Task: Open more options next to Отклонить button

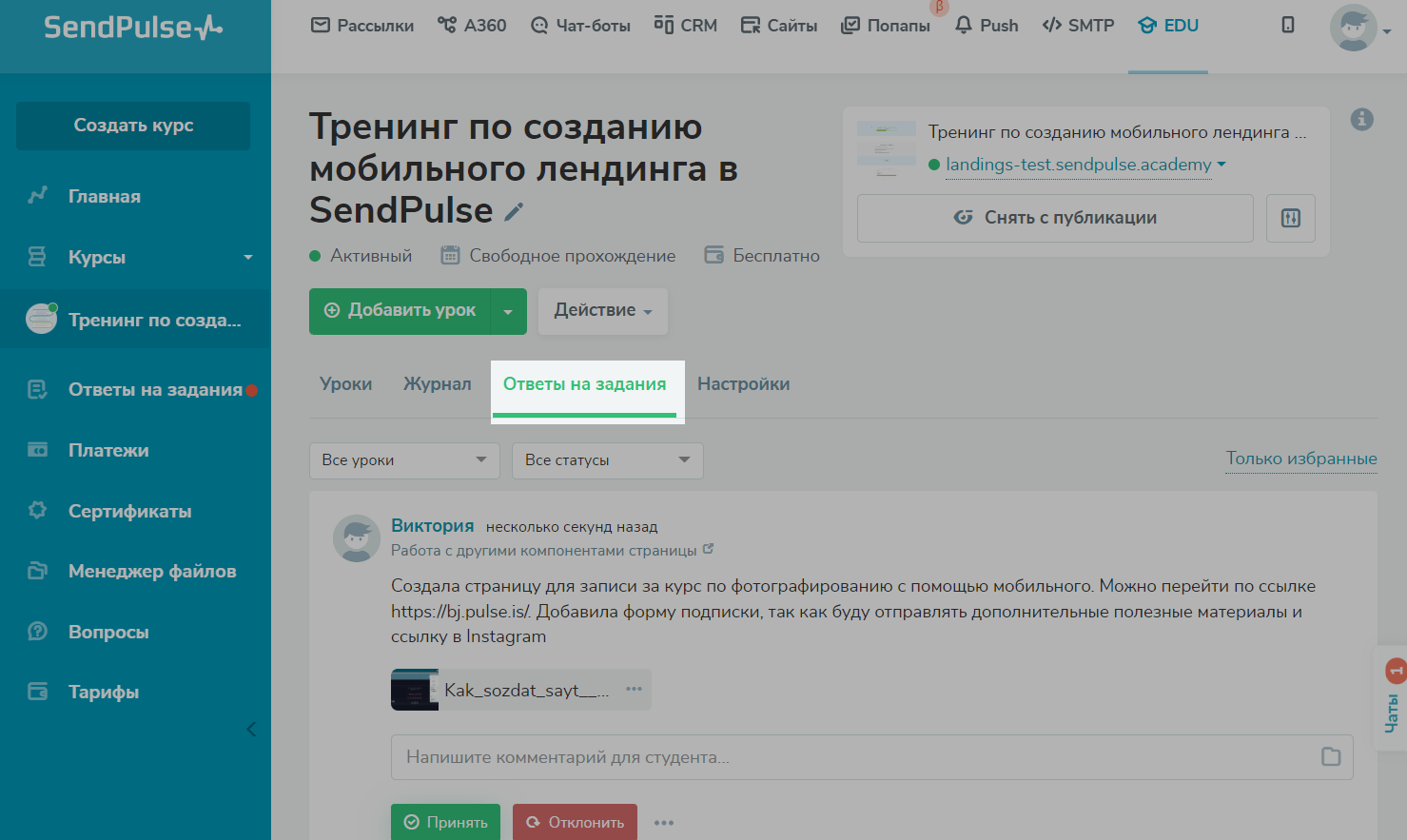Action: click(x=664, y=823)
